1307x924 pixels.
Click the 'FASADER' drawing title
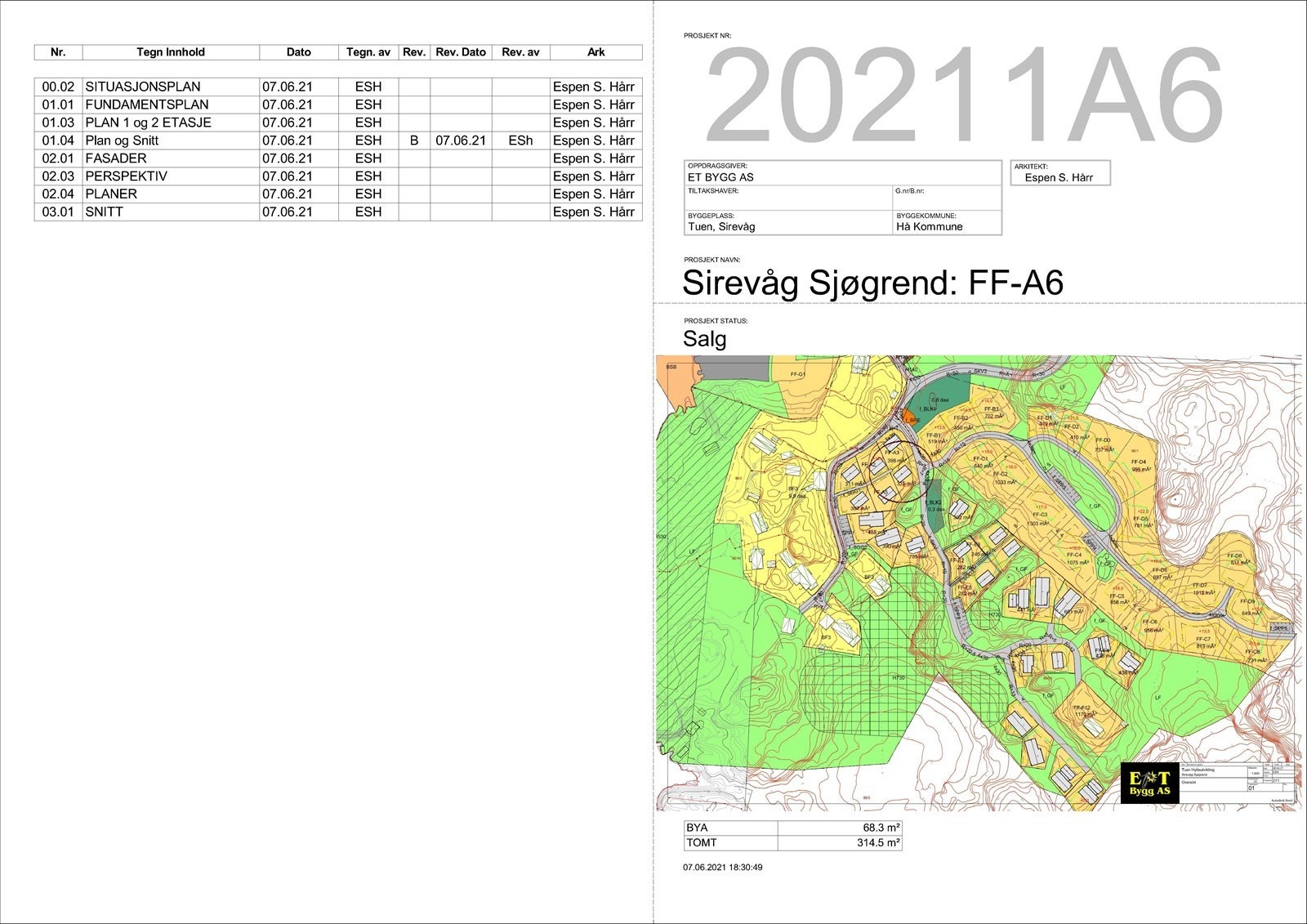[116, 158]
